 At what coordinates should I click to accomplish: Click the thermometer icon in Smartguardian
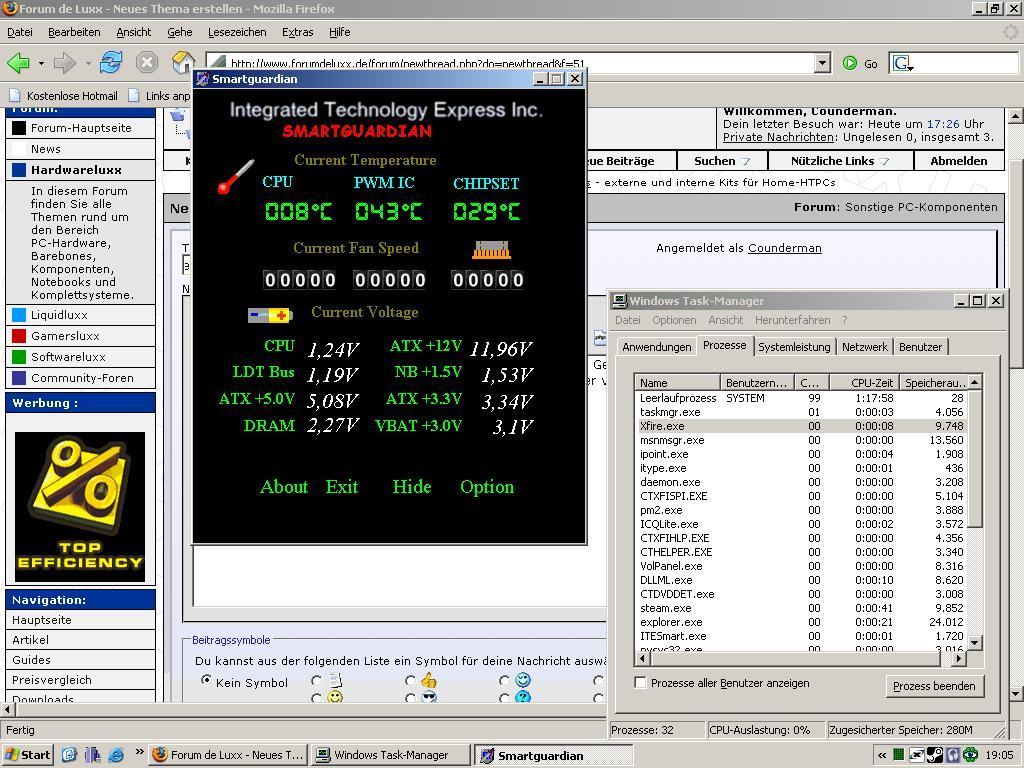pos(235,176)
